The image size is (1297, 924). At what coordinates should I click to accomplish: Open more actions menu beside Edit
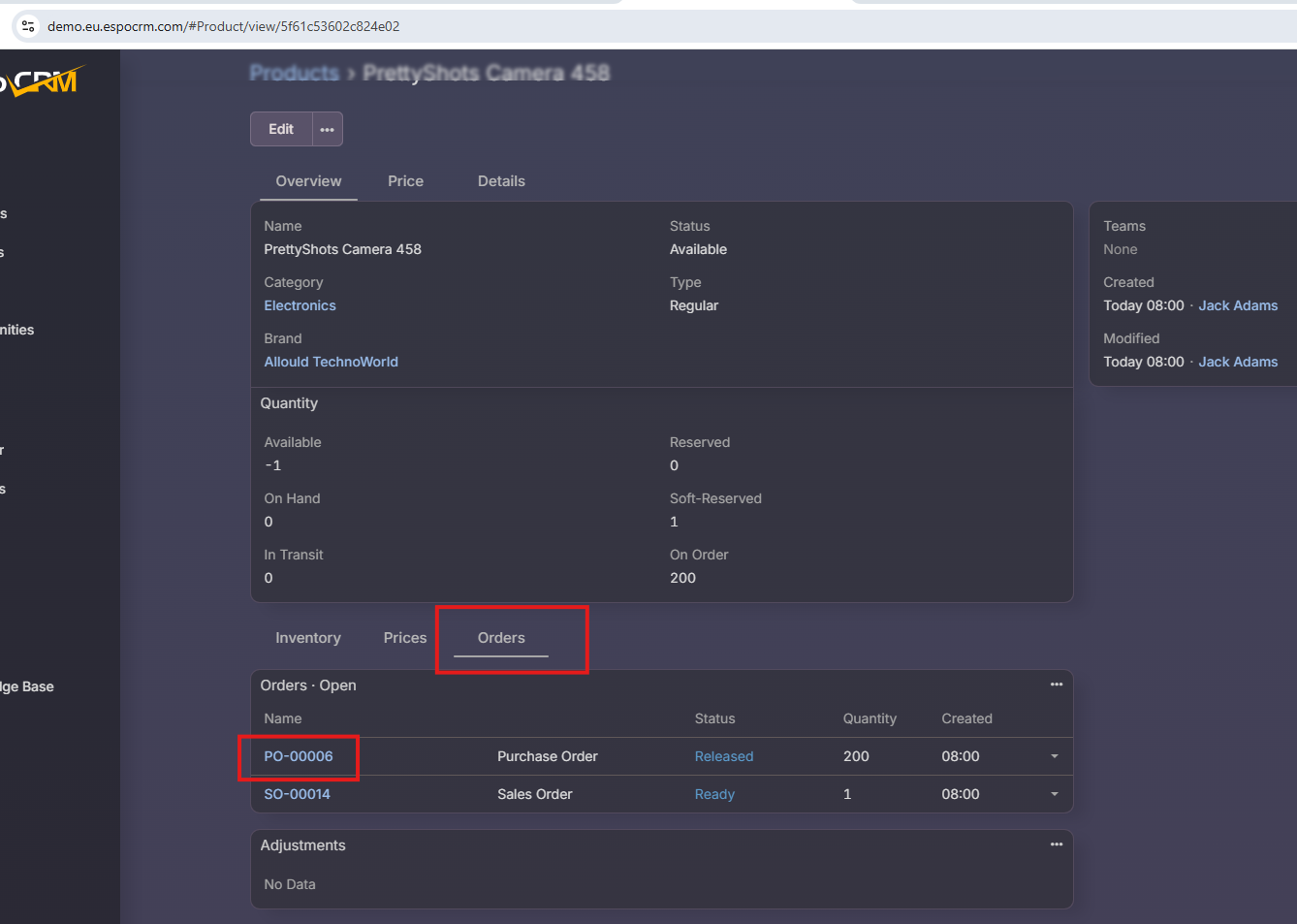click(x=328, y=129)
